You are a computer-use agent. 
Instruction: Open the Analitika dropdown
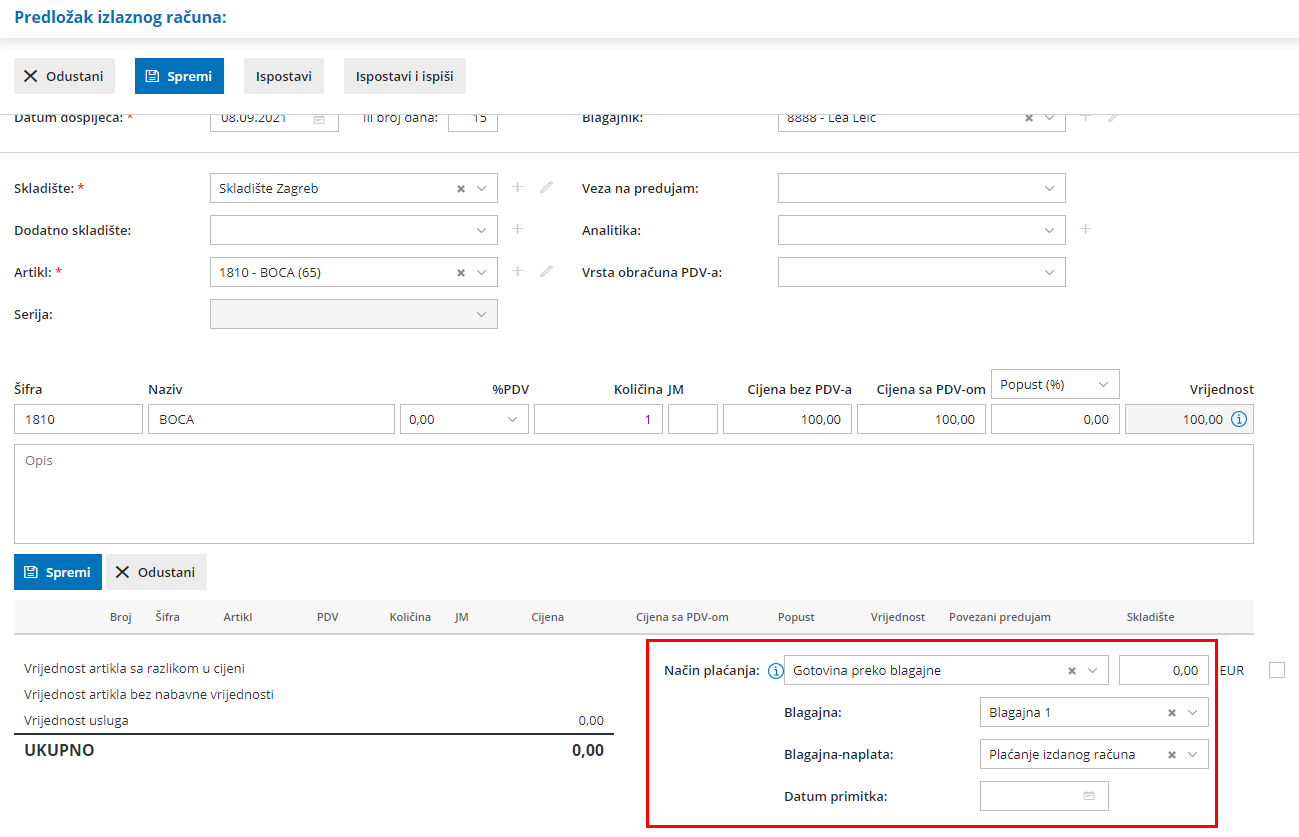(x=1050, y=230)
